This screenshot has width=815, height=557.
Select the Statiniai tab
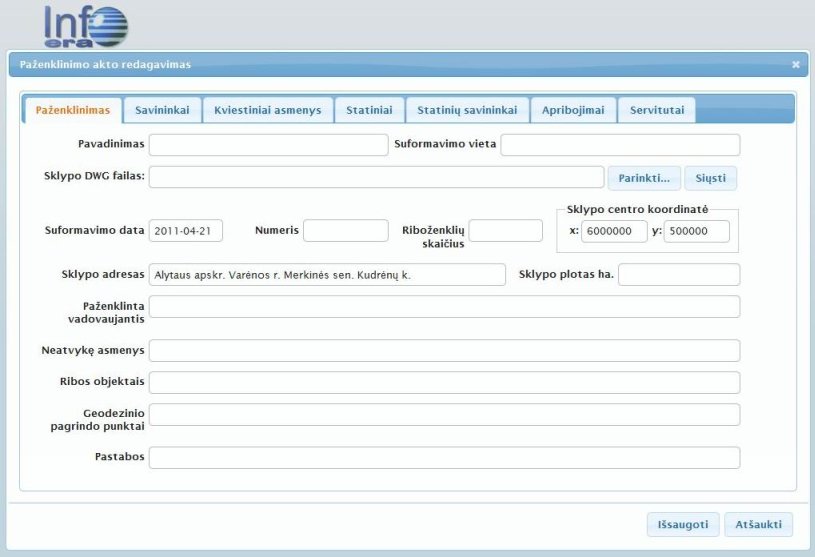369,110
